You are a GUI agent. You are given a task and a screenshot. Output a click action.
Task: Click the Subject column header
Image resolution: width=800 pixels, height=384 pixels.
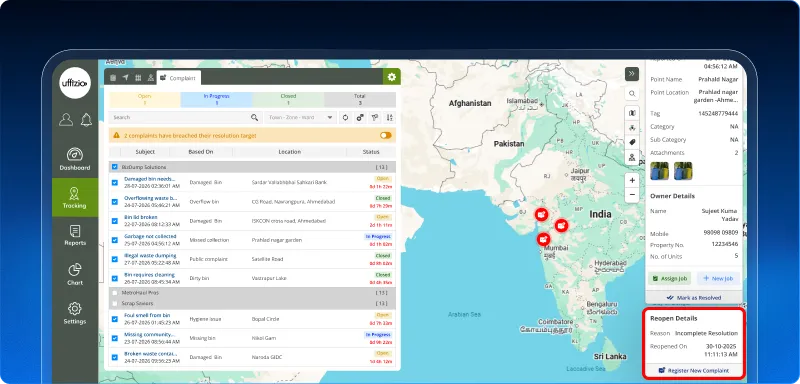[x=145, y=152]
